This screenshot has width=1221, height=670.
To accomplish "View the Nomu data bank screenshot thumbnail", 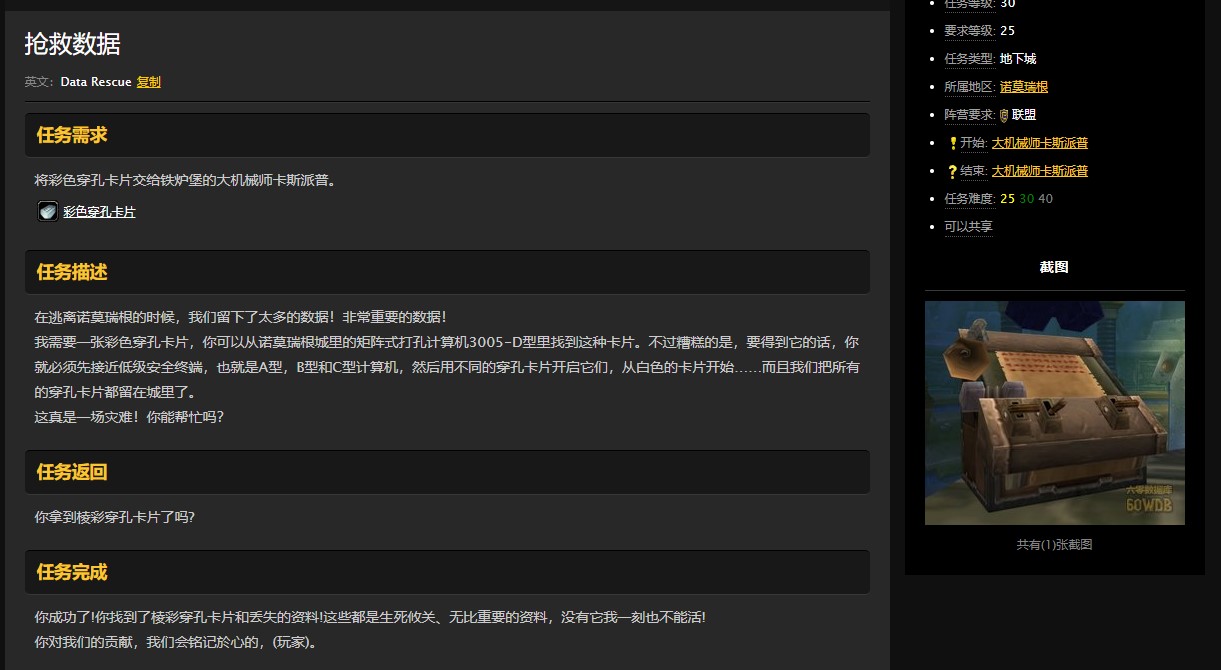I will coord(1054,412).
